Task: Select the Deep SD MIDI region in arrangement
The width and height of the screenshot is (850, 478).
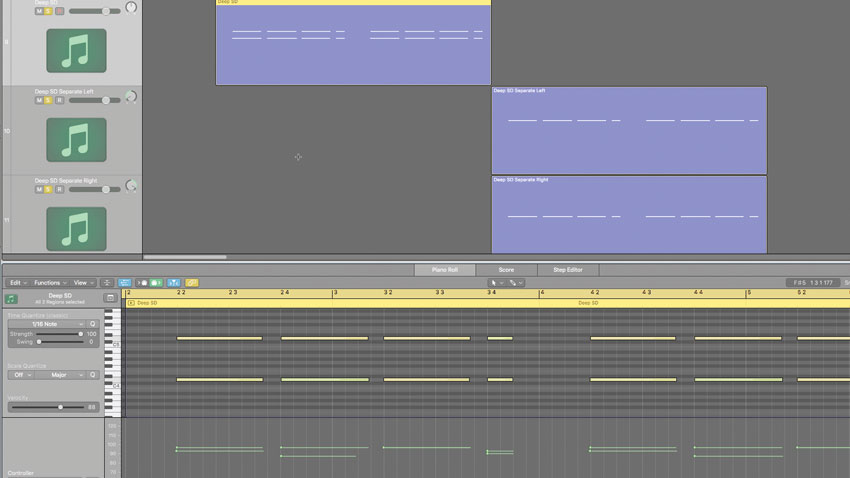Action: point(353,42)
